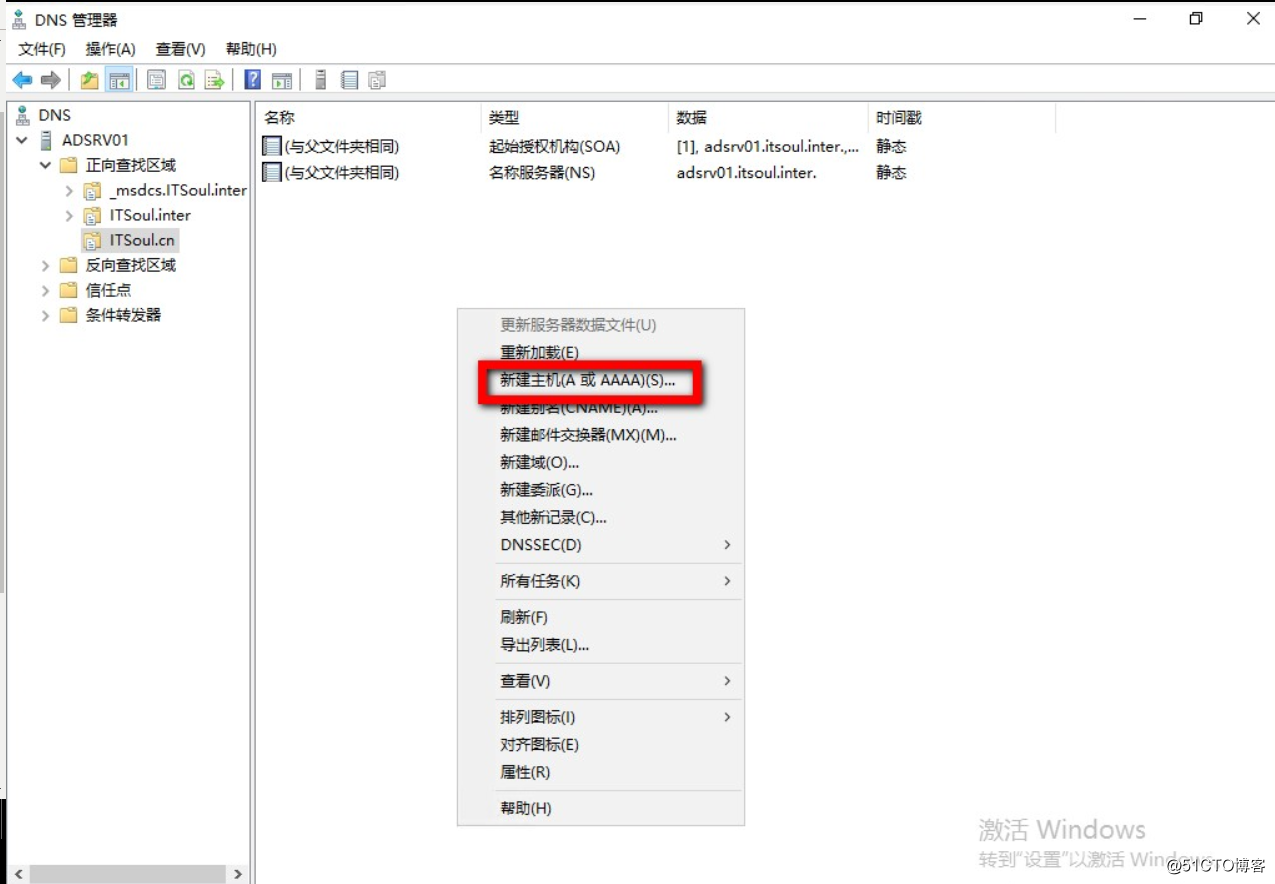Click the DNS root node icon
This screenshot has height=884, width=1275.
23,115
